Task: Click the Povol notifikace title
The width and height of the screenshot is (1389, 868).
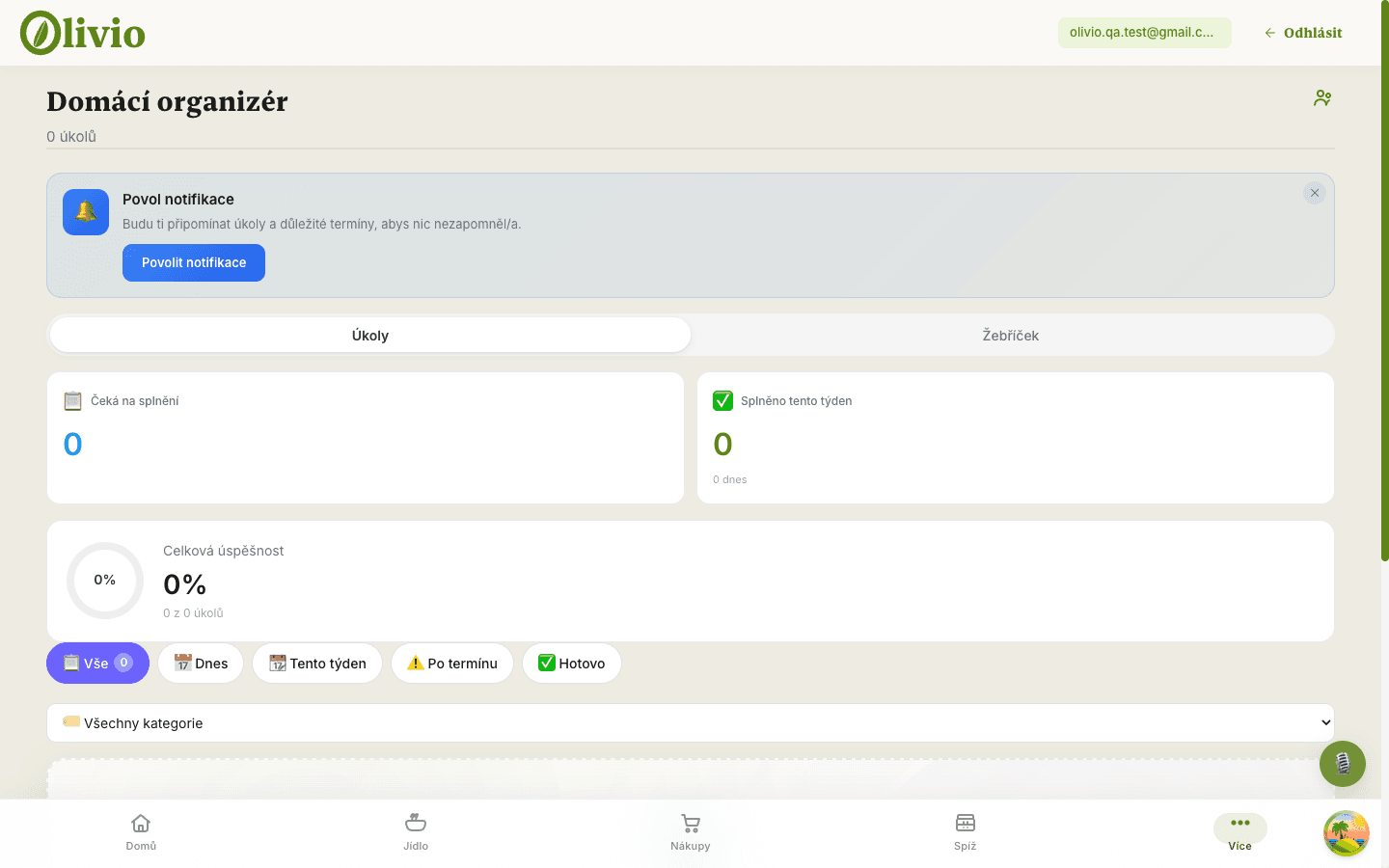Action: tap(178, 200)
